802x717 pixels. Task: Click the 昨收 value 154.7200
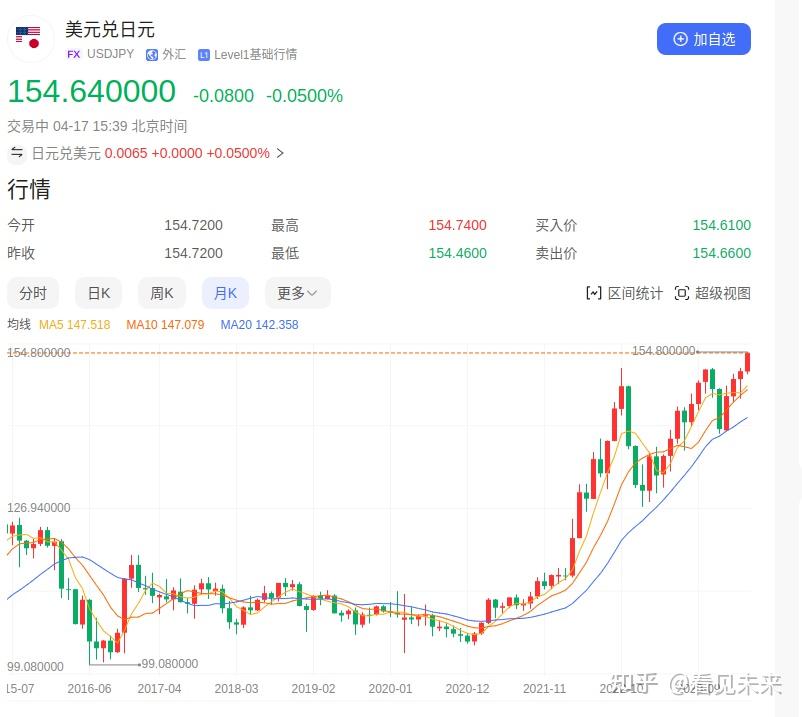point(193,253)
